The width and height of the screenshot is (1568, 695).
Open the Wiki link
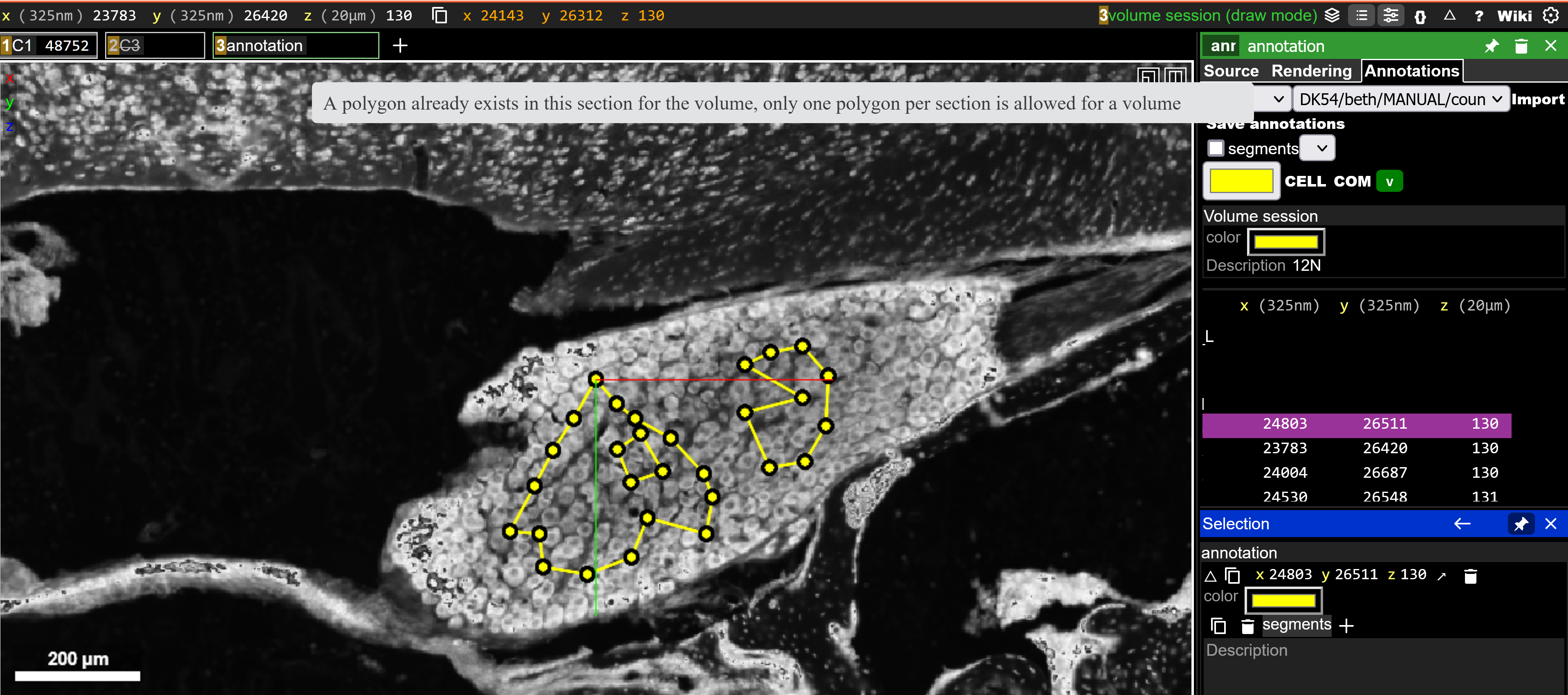pyautogui.click(x=1514, y=15)
